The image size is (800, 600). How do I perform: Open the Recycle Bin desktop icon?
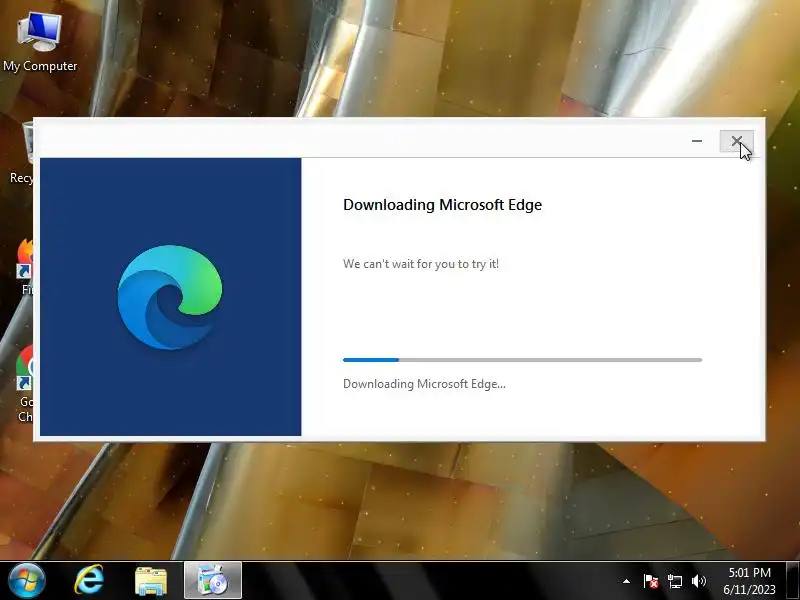click(21, 153)
